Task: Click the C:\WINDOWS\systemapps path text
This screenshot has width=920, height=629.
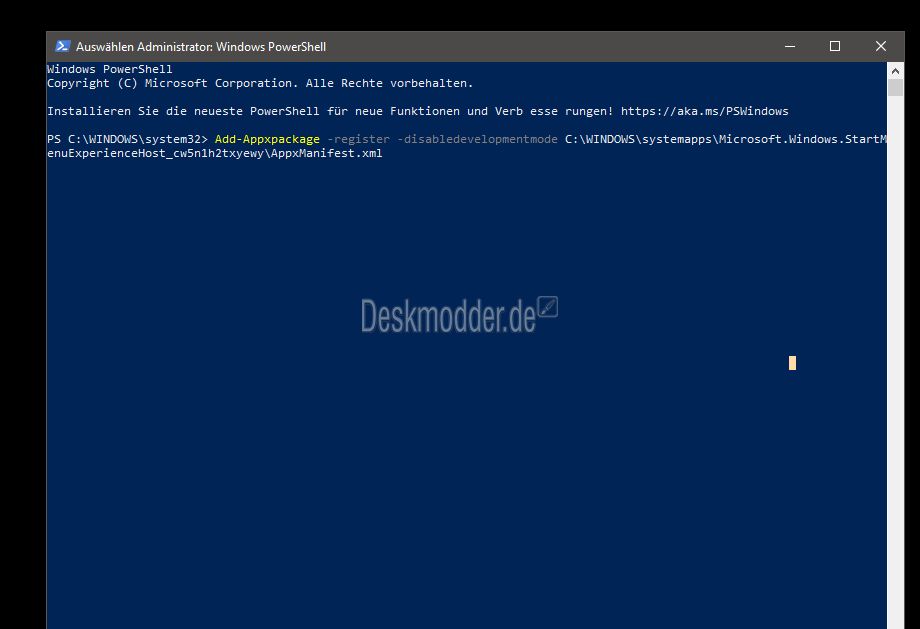Action: click(x=725, y=139)
